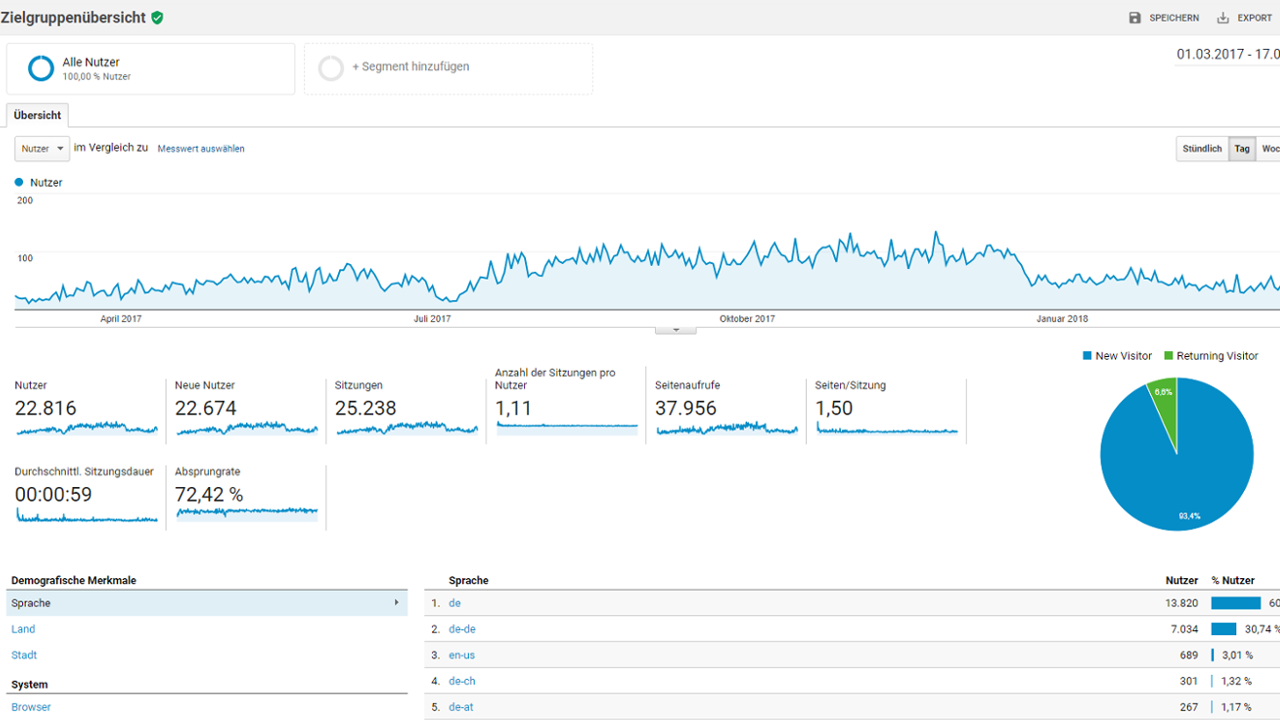Click the Export download icon
This screenshot has height=720, width=1280.
click(x=1223, y=18)
